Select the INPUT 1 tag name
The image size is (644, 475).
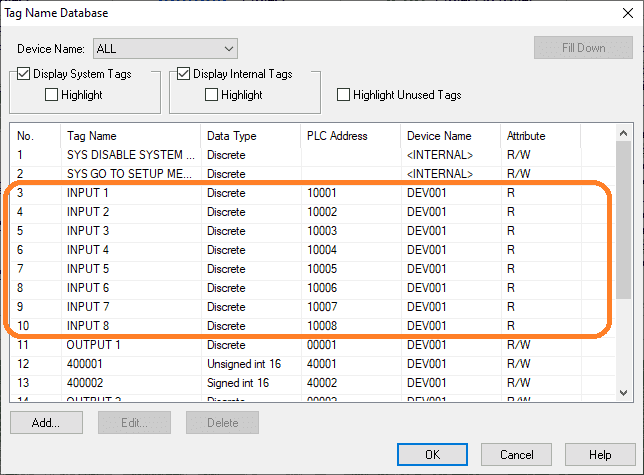pyautogui.click(x=87, y=193)
